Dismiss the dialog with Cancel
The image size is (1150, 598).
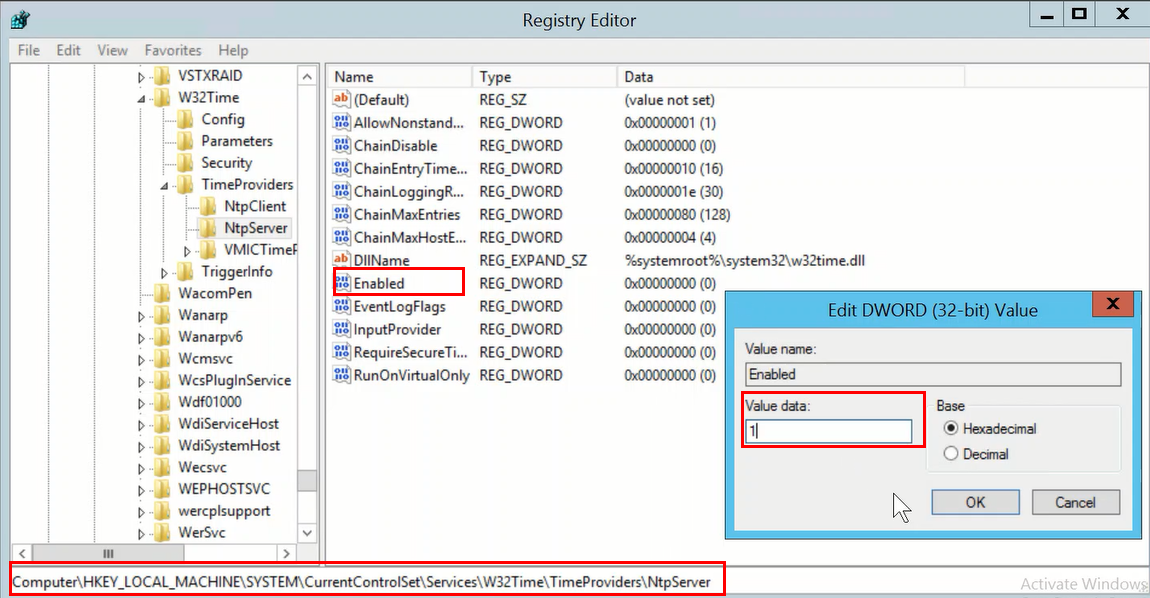pyautogui.click(x=1076, y=502)
